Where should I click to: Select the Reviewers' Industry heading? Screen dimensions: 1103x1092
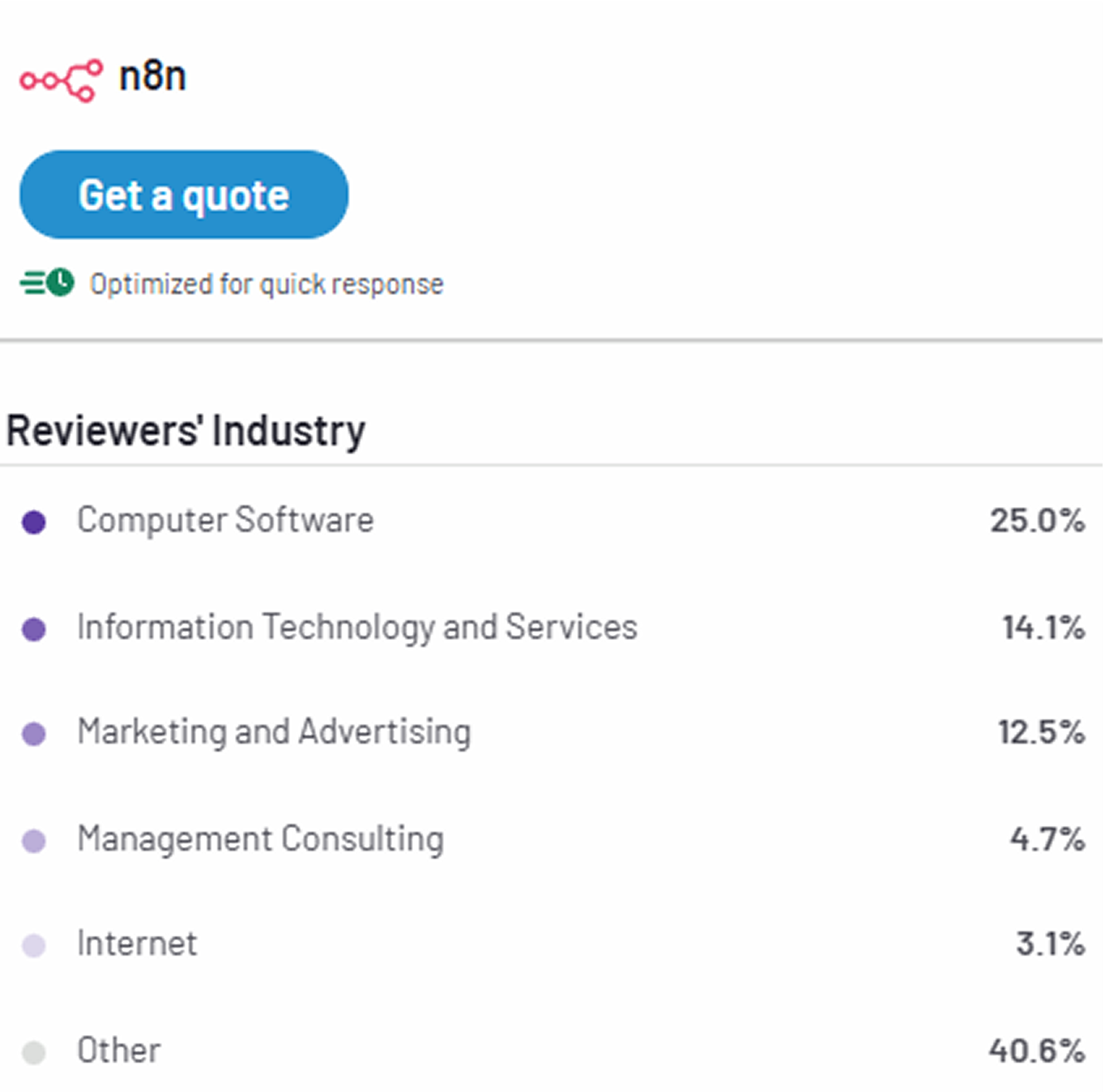point(185,430)
